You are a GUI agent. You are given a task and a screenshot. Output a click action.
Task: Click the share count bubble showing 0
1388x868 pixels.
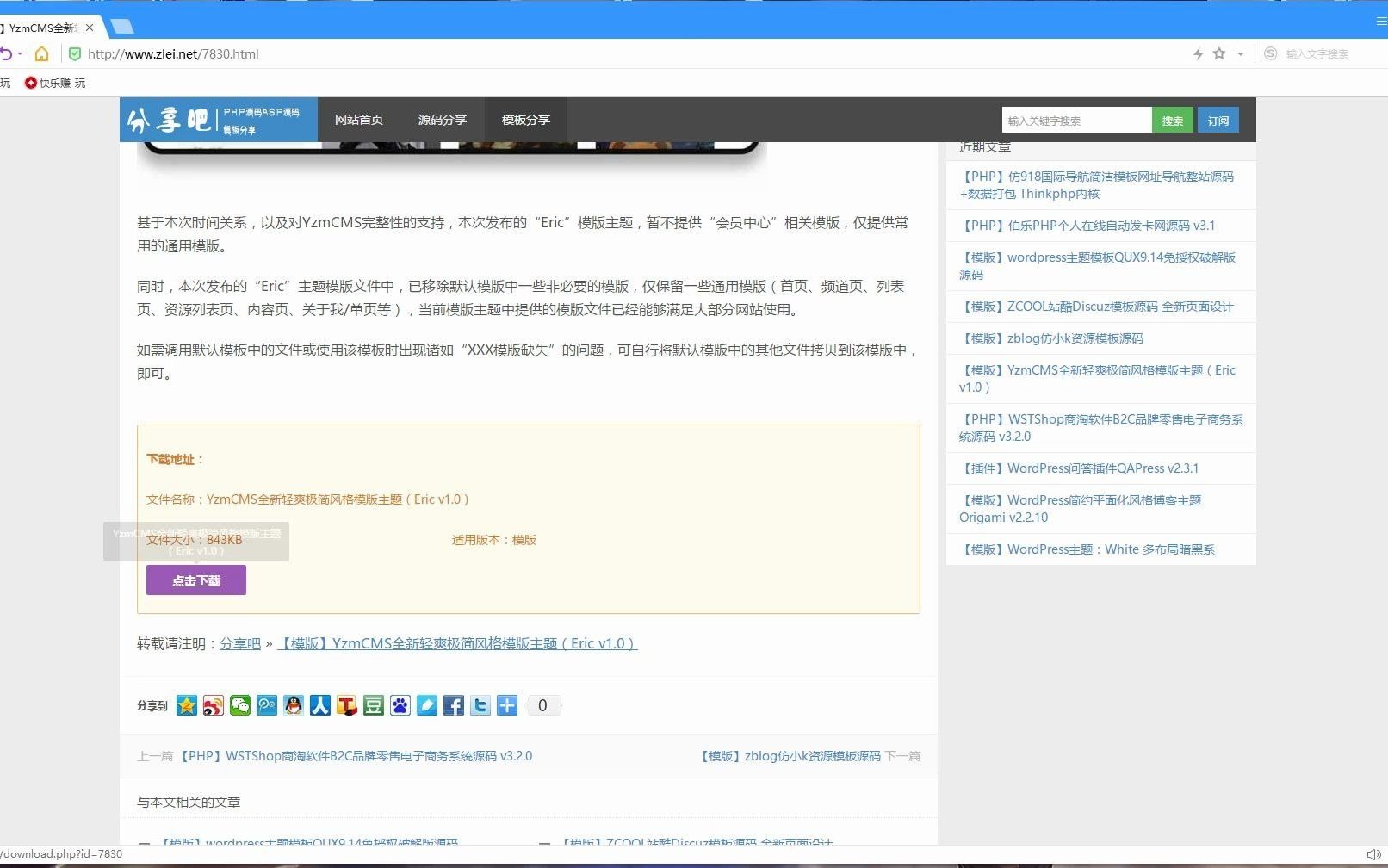(542, 706)
